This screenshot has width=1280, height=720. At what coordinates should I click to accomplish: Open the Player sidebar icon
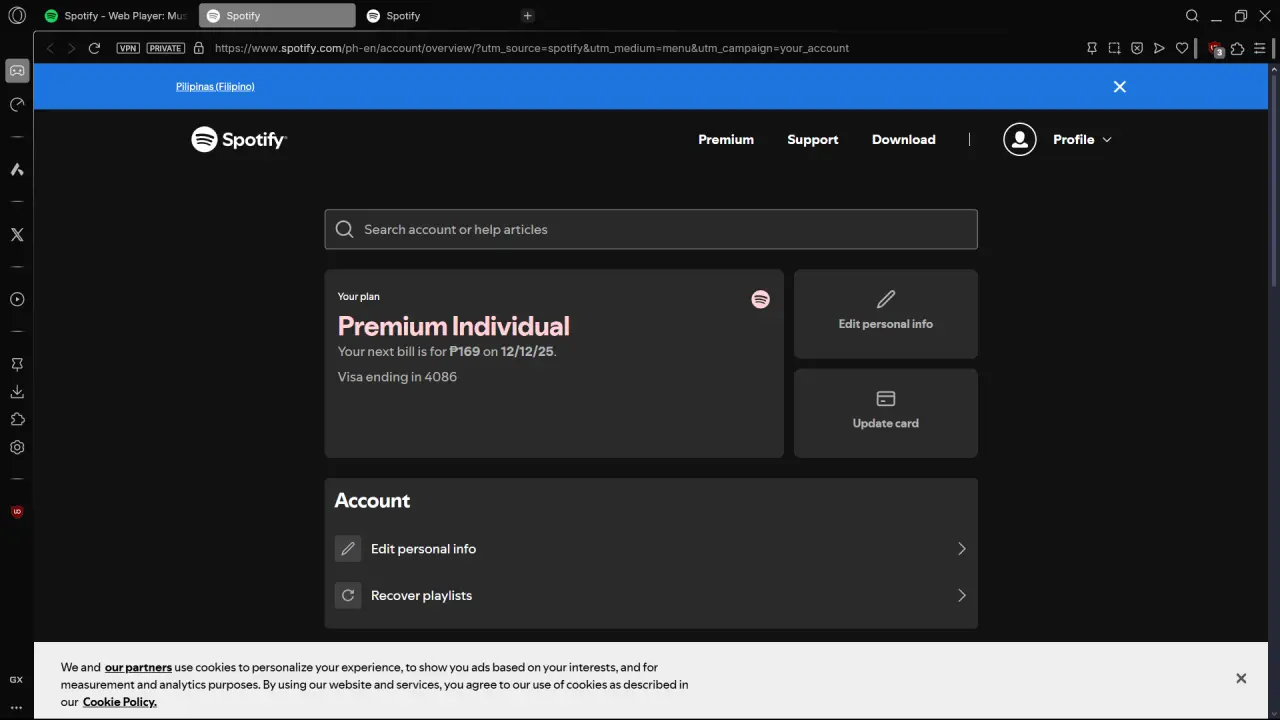[17, 299]
